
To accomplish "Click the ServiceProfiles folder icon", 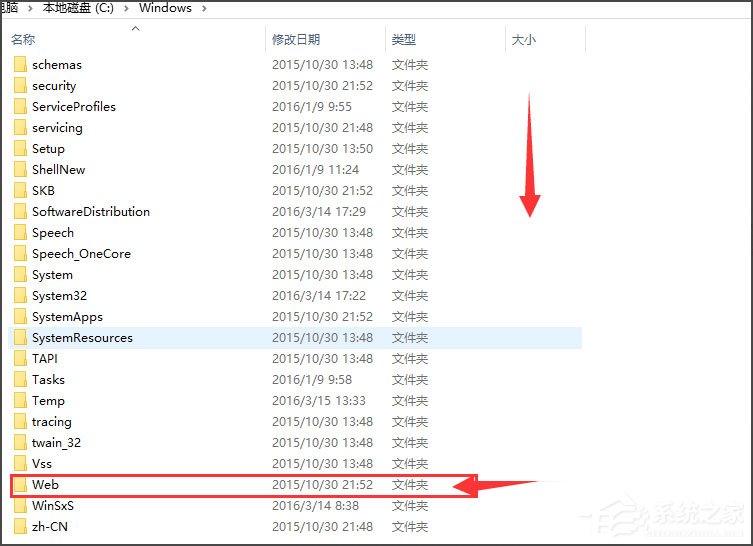I will click(20, 107).
